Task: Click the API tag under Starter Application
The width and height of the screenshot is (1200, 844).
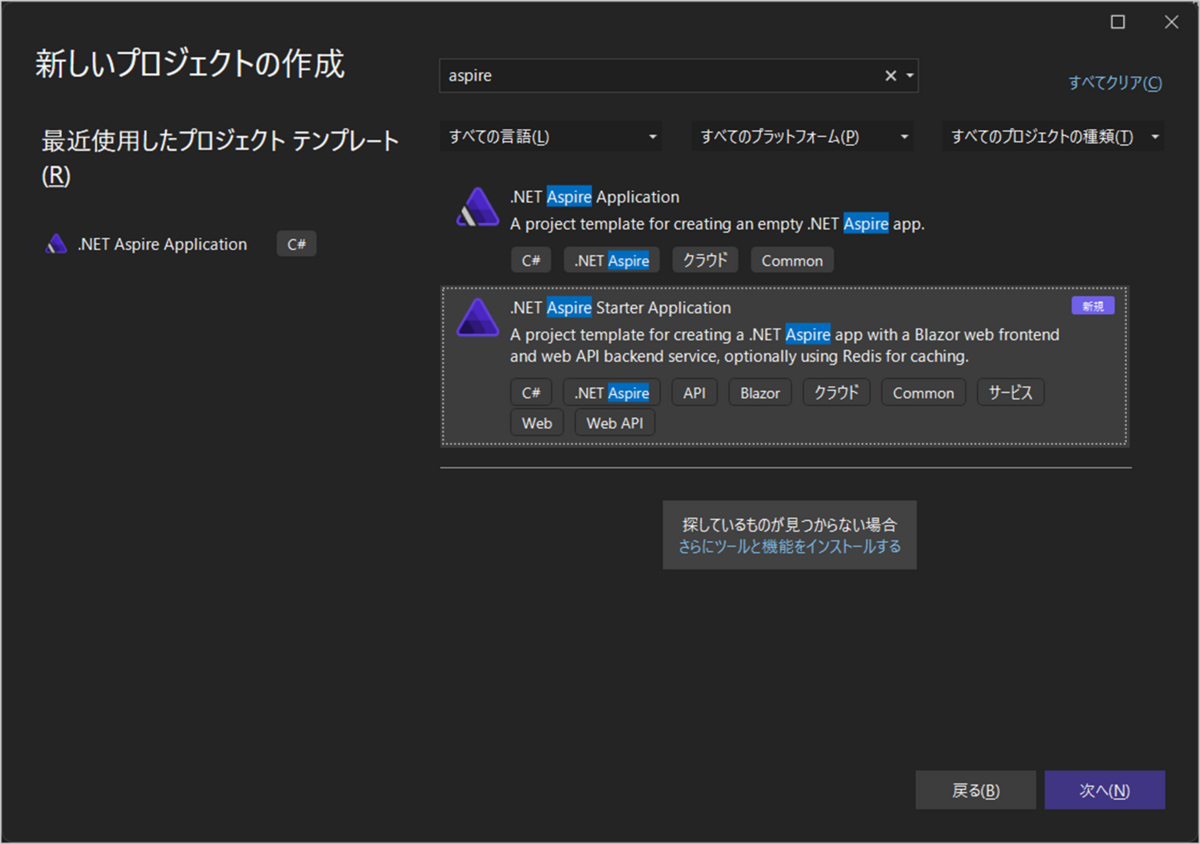Action: point(694,393)
